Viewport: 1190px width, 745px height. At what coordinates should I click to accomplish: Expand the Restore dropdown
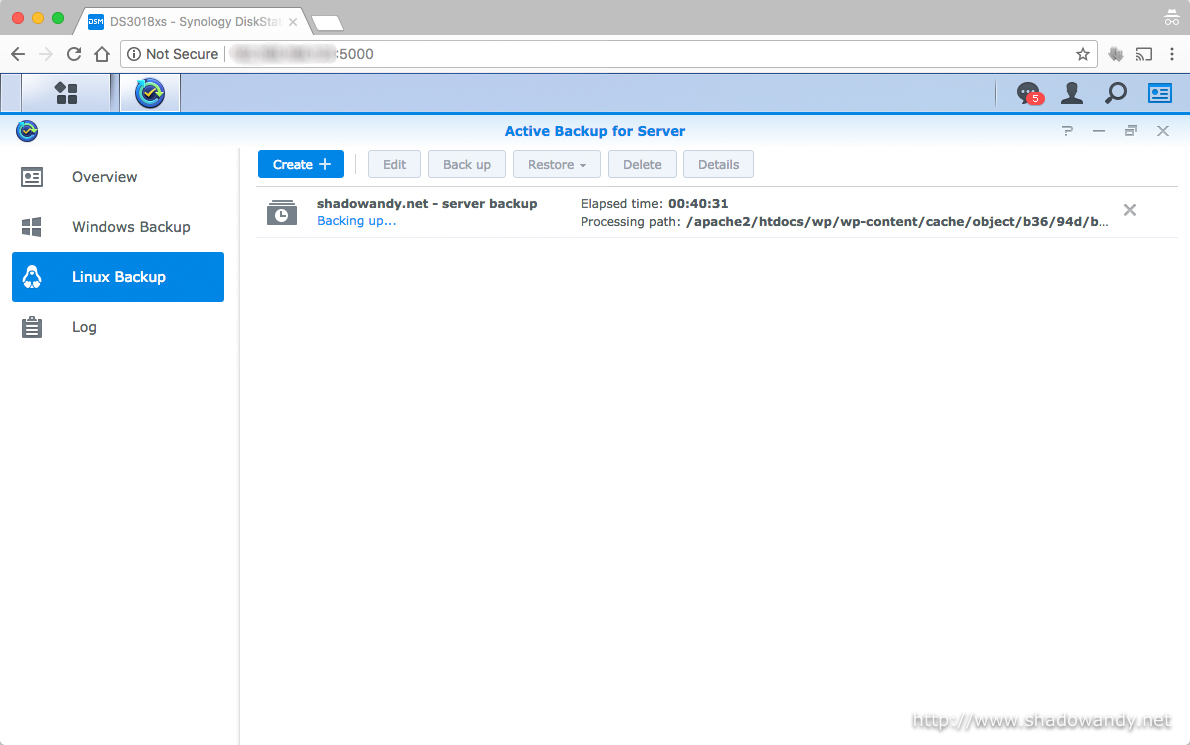click(557, 165)
